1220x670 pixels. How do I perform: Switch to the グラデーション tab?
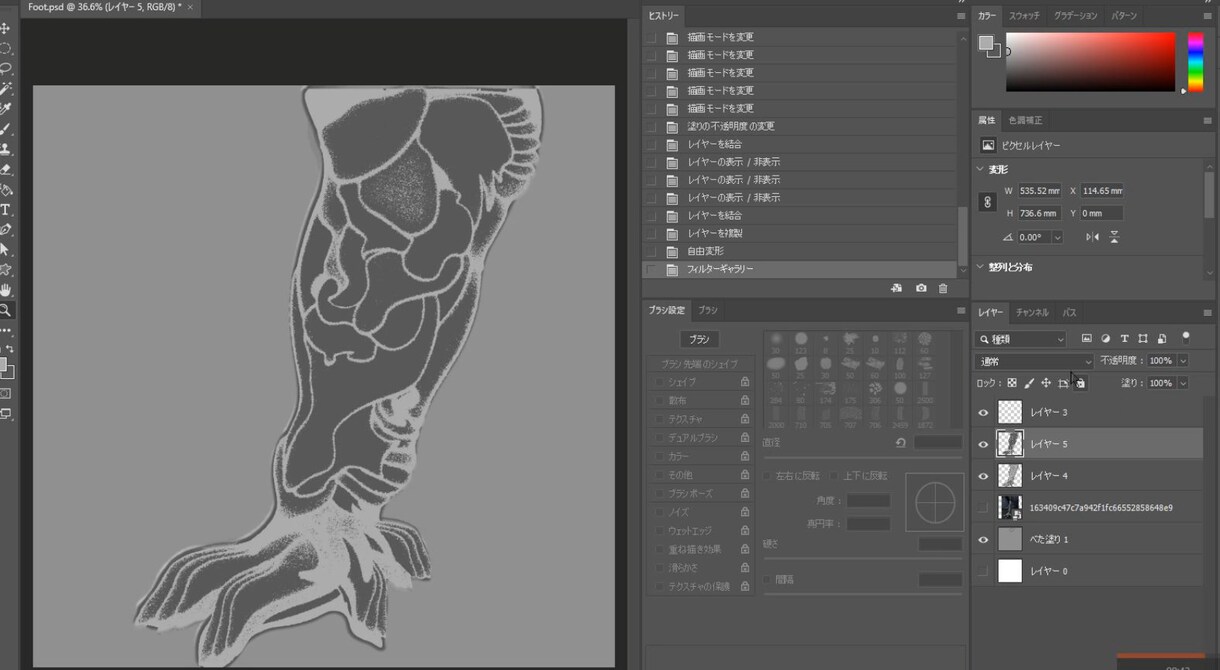click(1076, 16)
